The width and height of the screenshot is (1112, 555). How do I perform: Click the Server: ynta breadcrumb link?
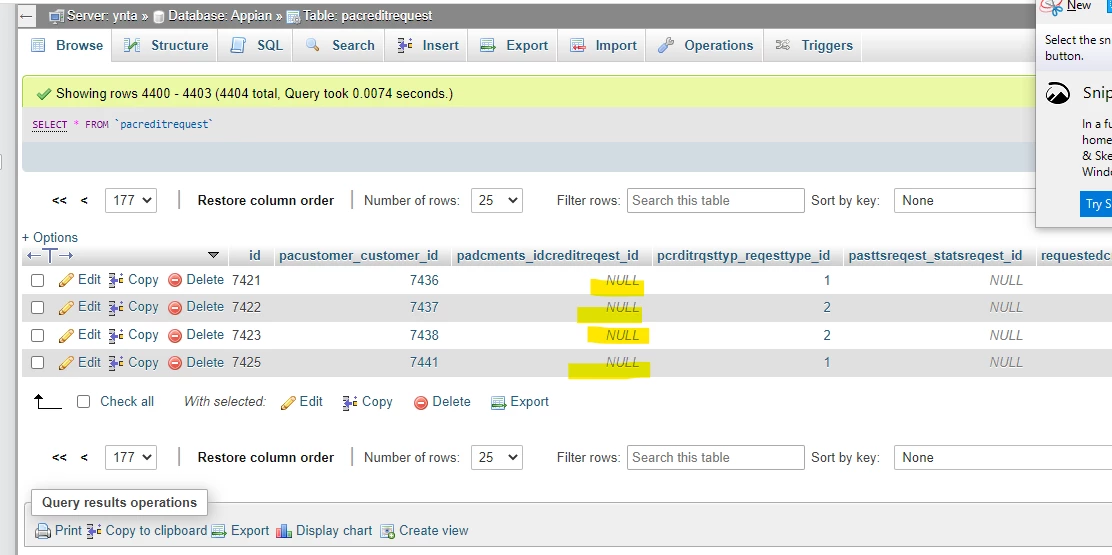101,16
